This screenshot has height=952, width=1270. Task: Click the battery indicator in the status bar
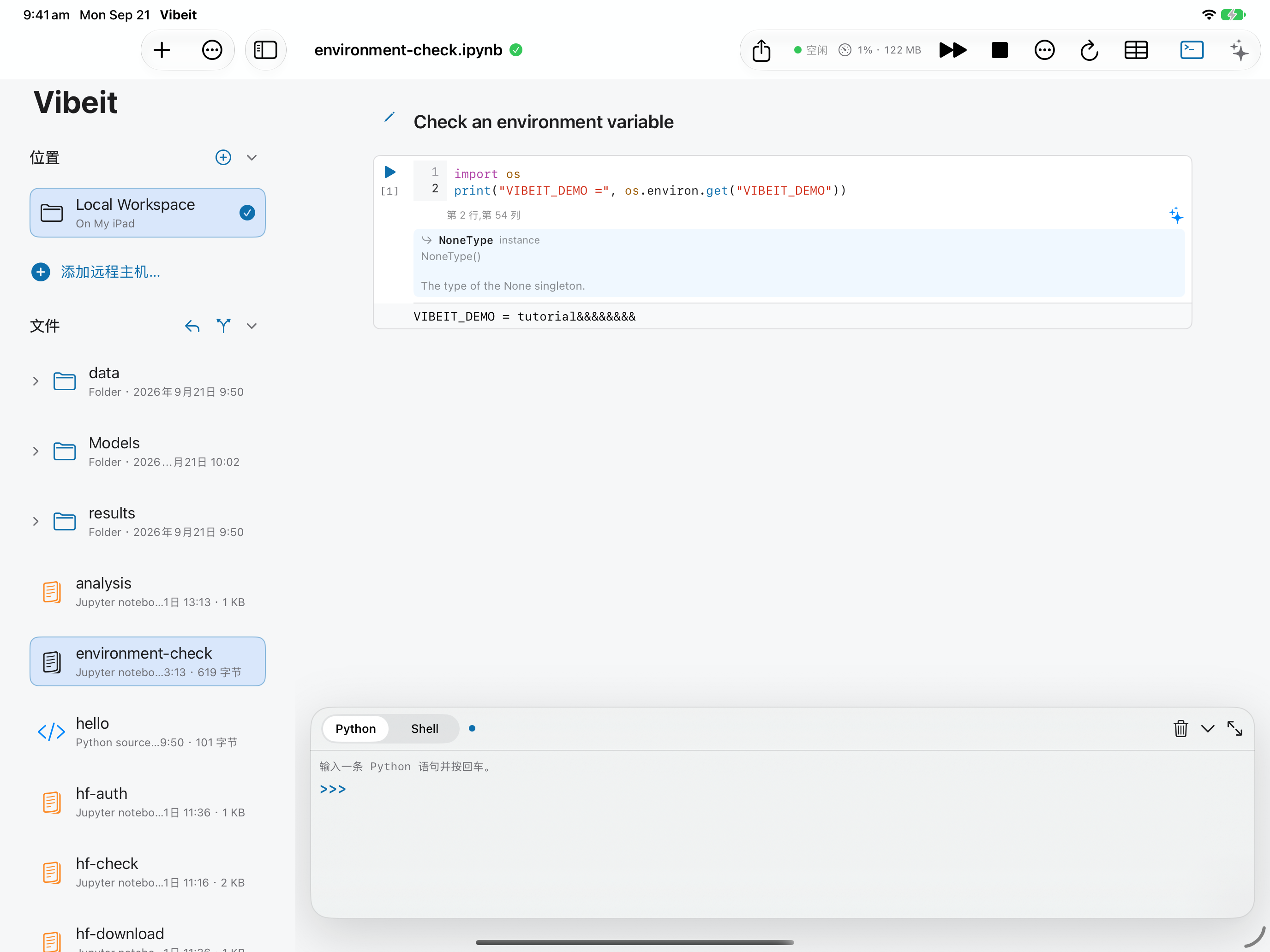point(1233,15)
